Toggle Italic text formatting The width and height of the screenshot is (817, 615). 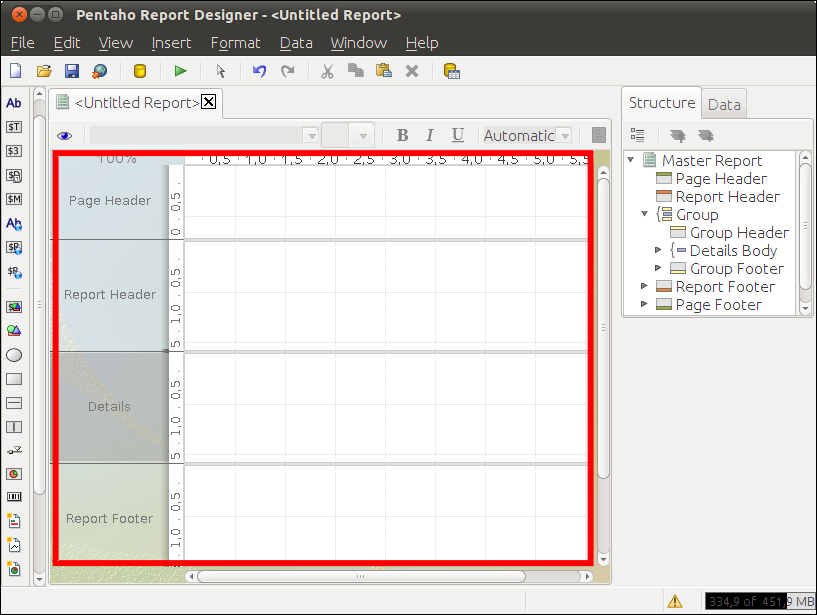430,136
